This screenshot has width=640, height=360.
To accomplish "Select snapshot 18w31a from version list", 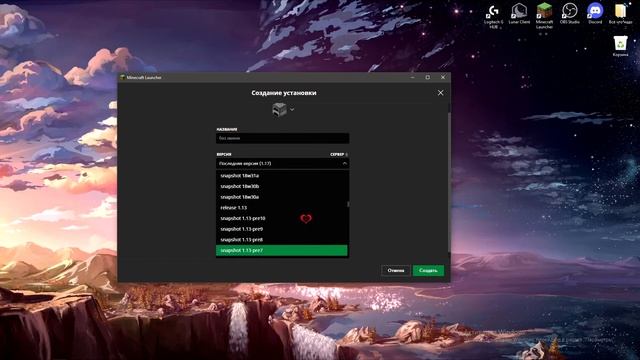I will pyautogui.click(x=282, y=176).
